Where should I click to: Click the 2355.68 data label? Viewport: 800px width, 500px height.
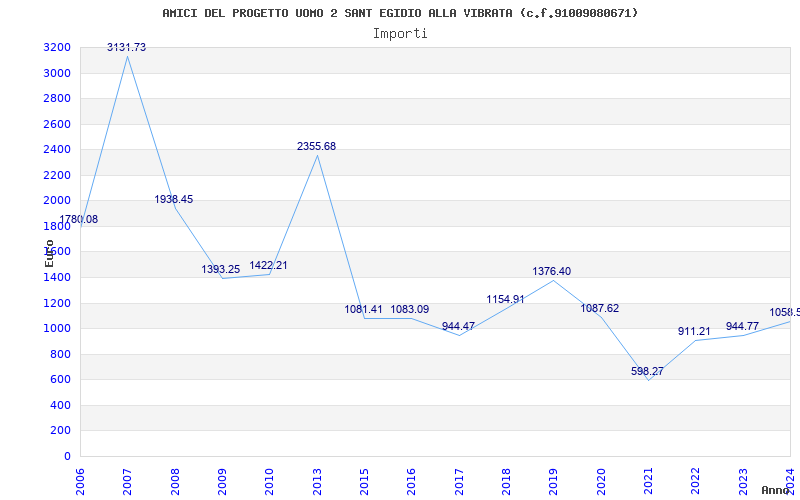(316, 146)
